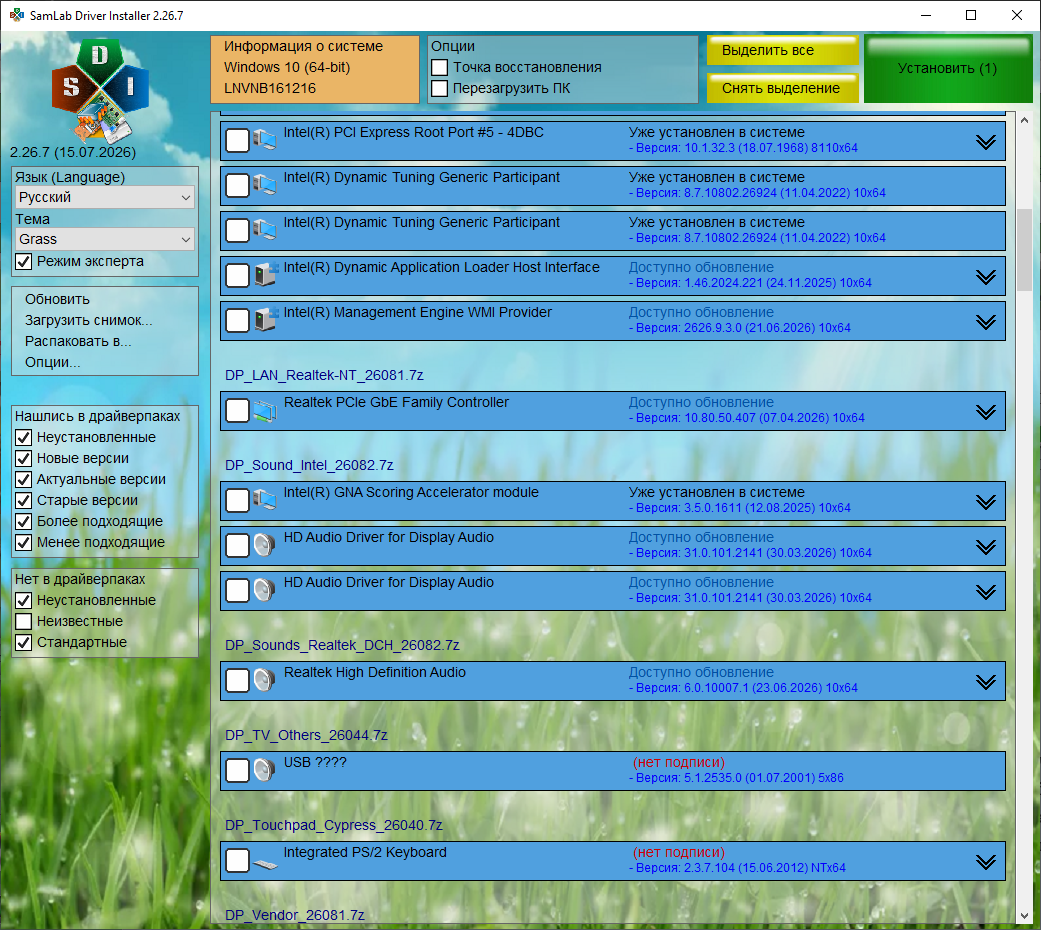Click driverpack header DP_Sounds_Realtek_DCH_26082.7z
The height and width of the screenshot is (930, 1041).
coord(342,645)
